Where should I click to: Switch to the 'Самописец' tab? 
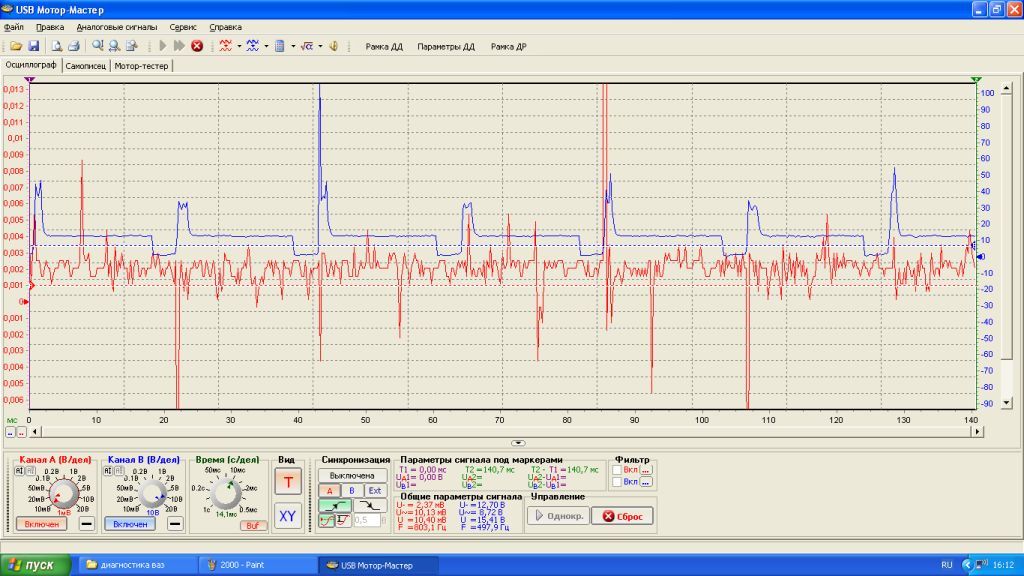(x=86, y=66)
